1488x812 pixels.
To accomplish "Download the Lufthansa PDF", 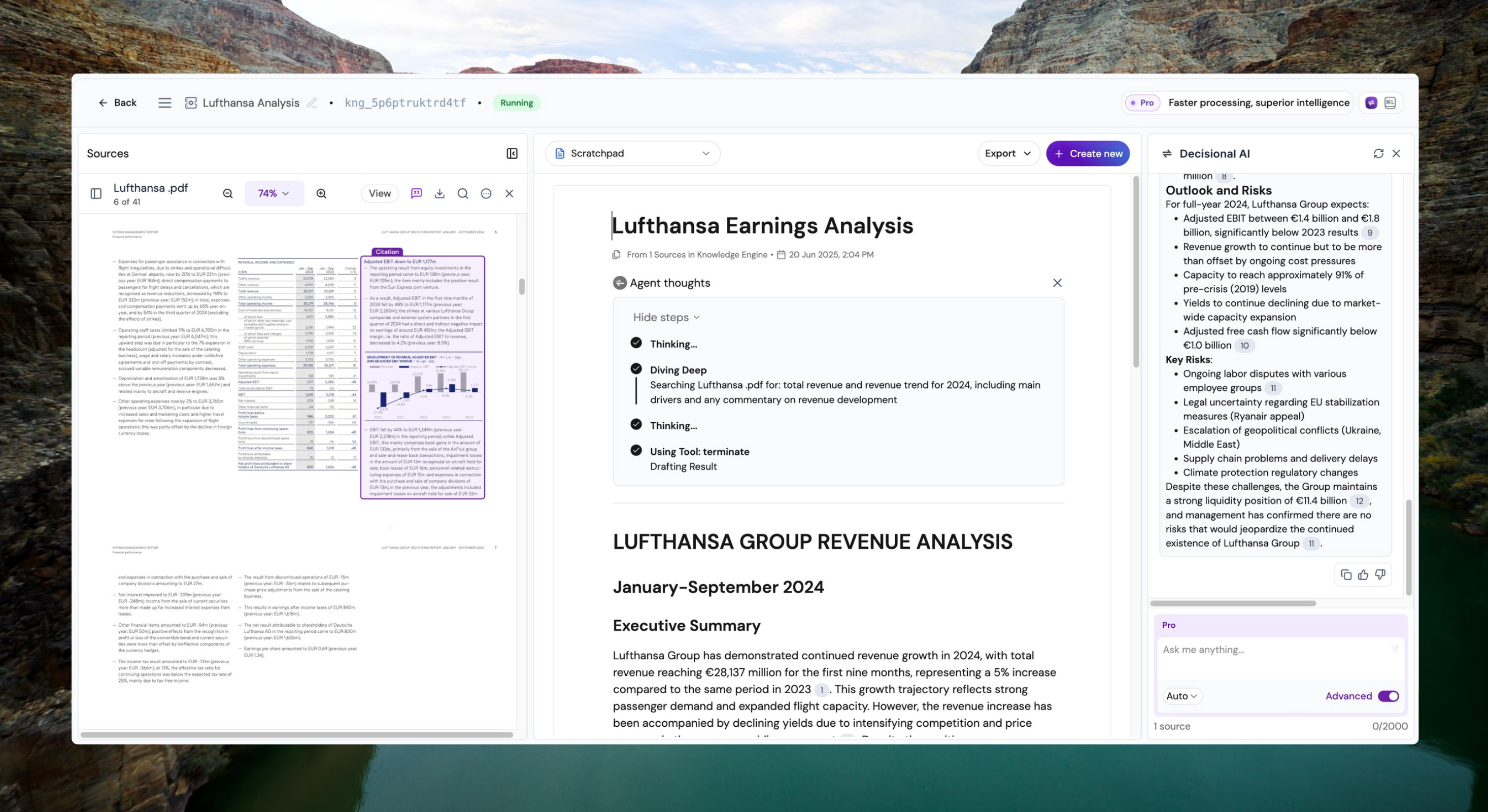I will pos(439,193).
